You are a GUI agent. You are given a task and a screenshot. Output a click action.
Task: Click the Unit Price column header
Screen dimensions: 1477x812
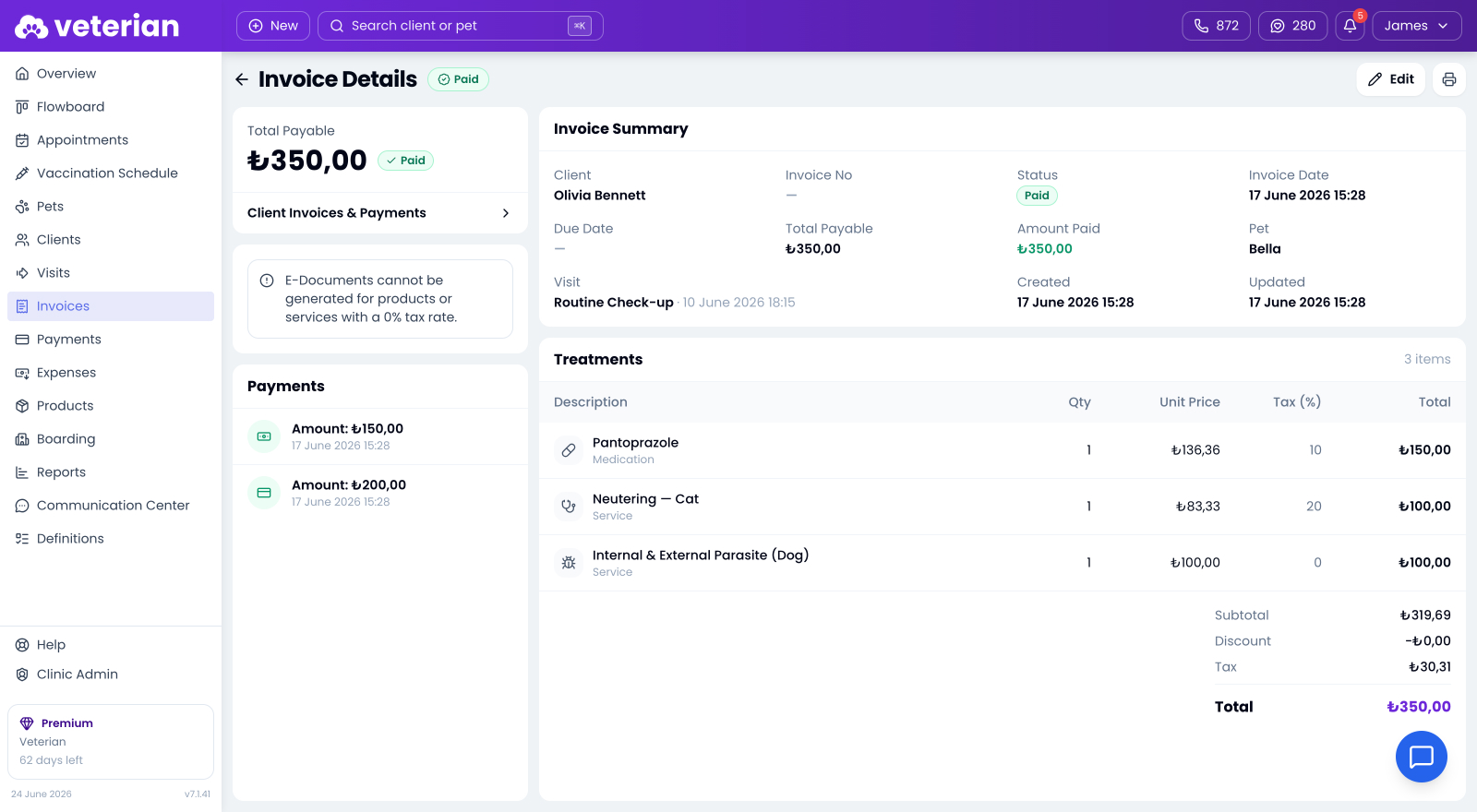(x=1190, y=402)
